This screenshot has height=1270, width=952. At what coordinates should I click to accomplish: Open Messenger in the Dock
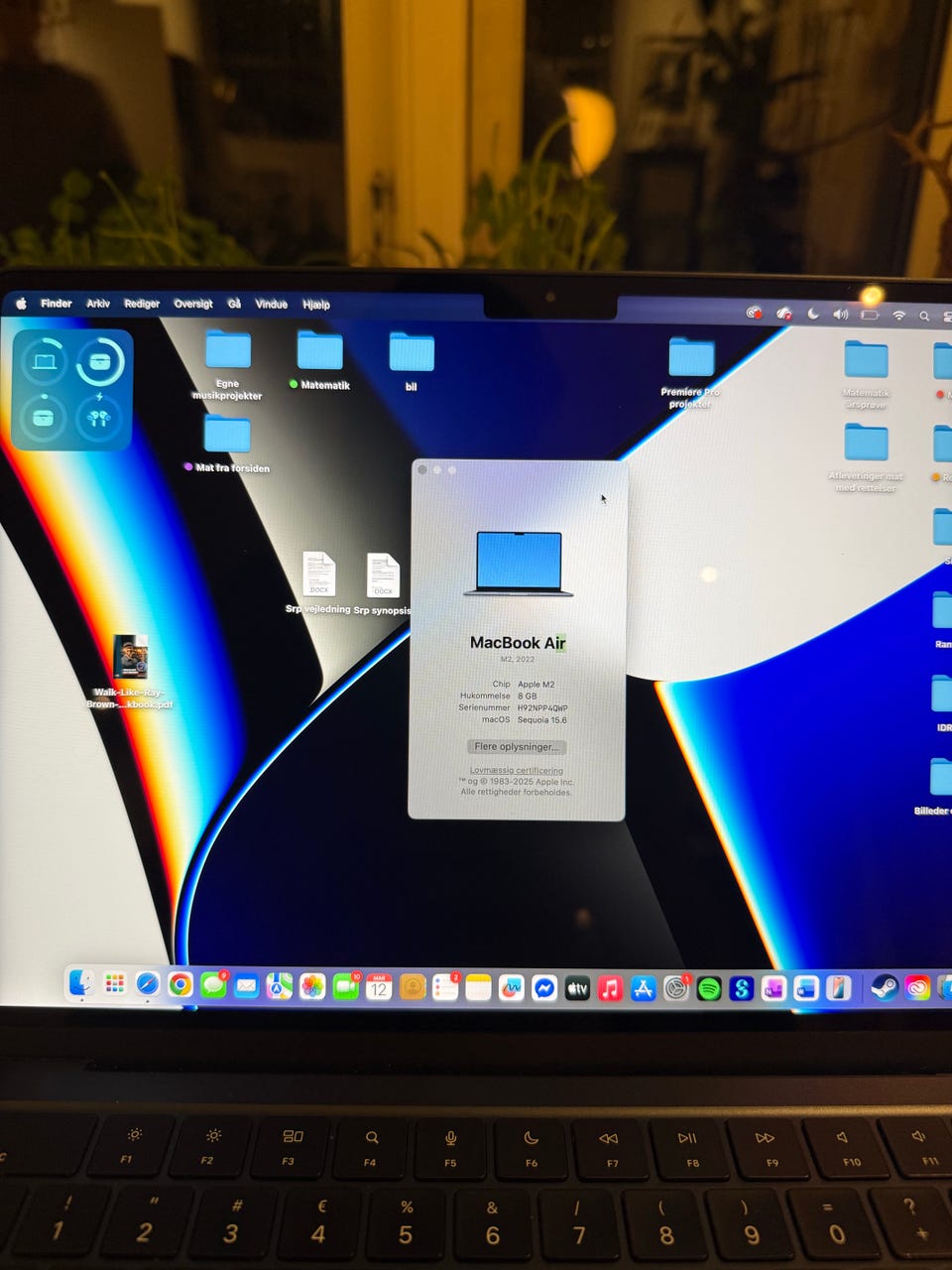pyautogui.click(x=544, y=988)
